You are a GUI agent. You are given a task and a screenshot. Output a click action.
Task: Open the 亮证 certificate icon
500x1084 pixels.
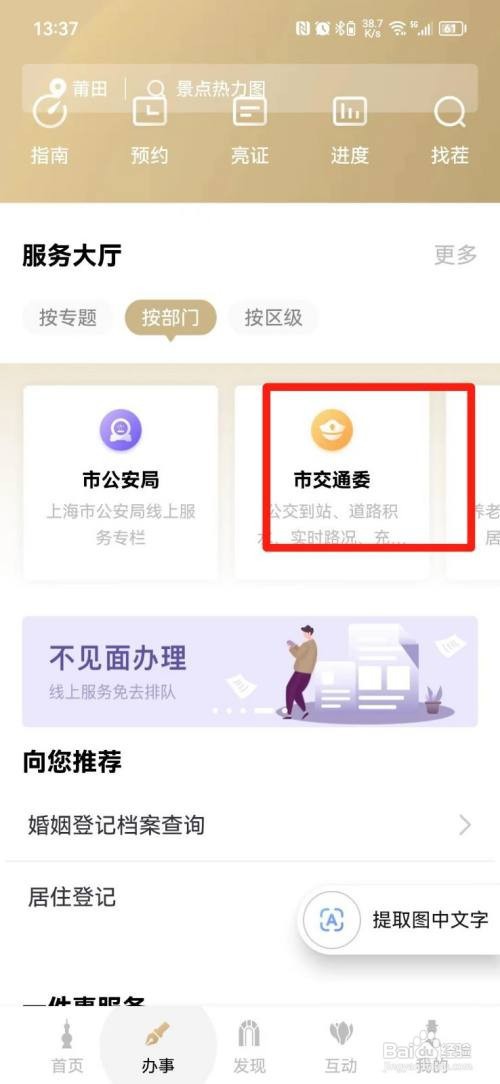coord(250,111)
